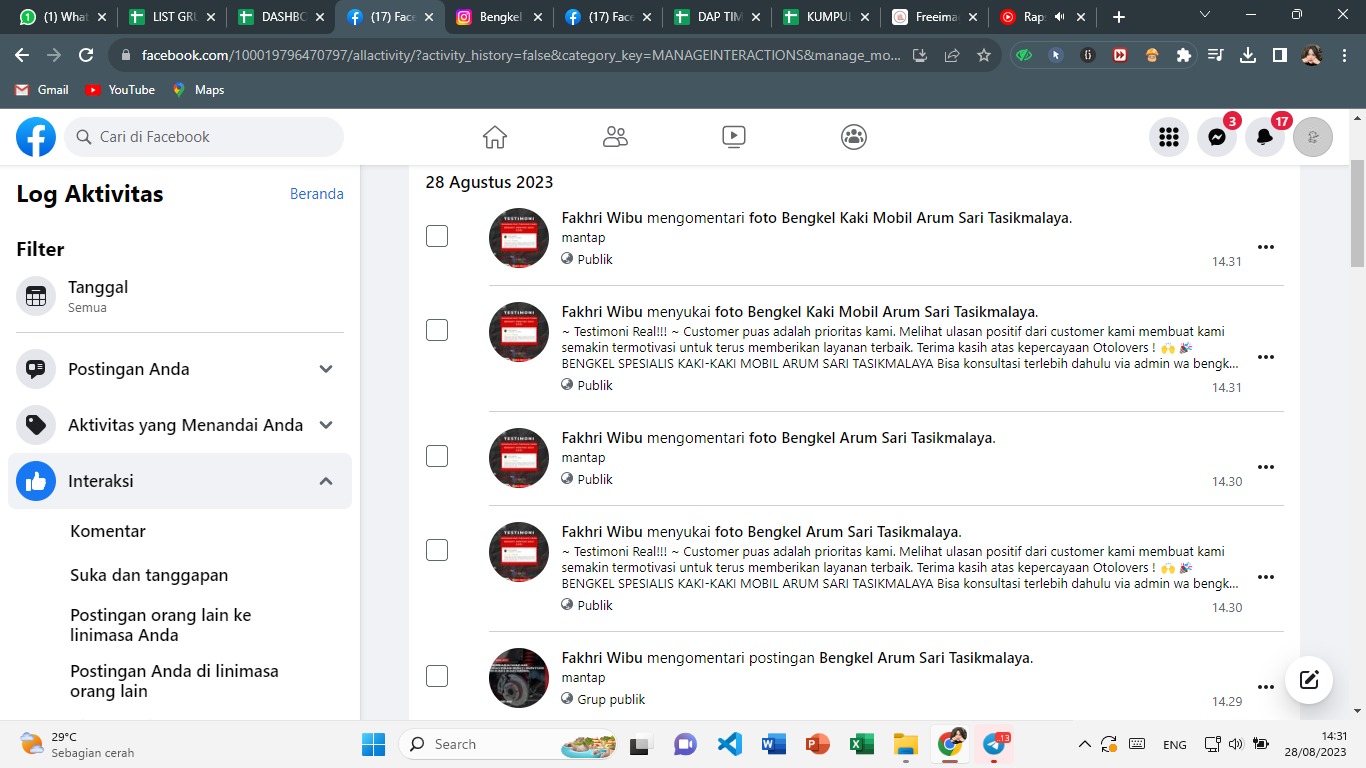Switch to the Freeimages tab
This screenshot has height=768, width=1366.
933,17
